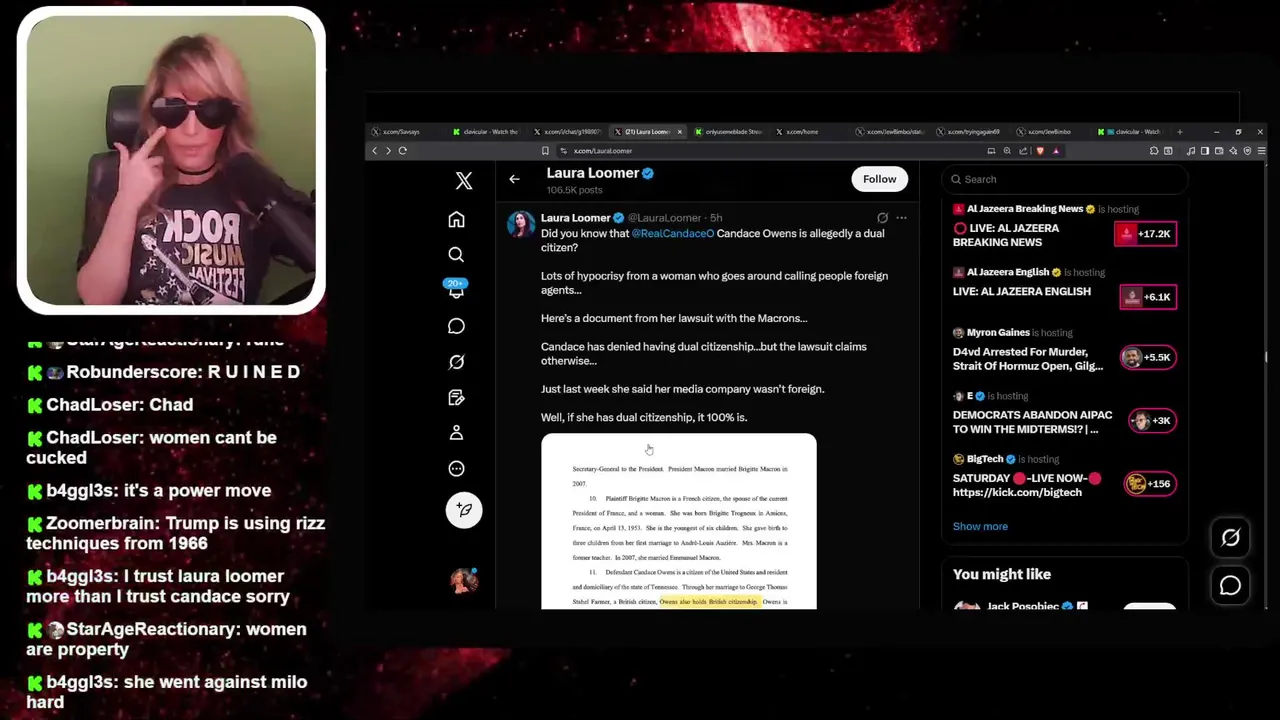
Task: Switch to first clavicular Kick tab
Action: pyautogui.click(x=487, y=132)
